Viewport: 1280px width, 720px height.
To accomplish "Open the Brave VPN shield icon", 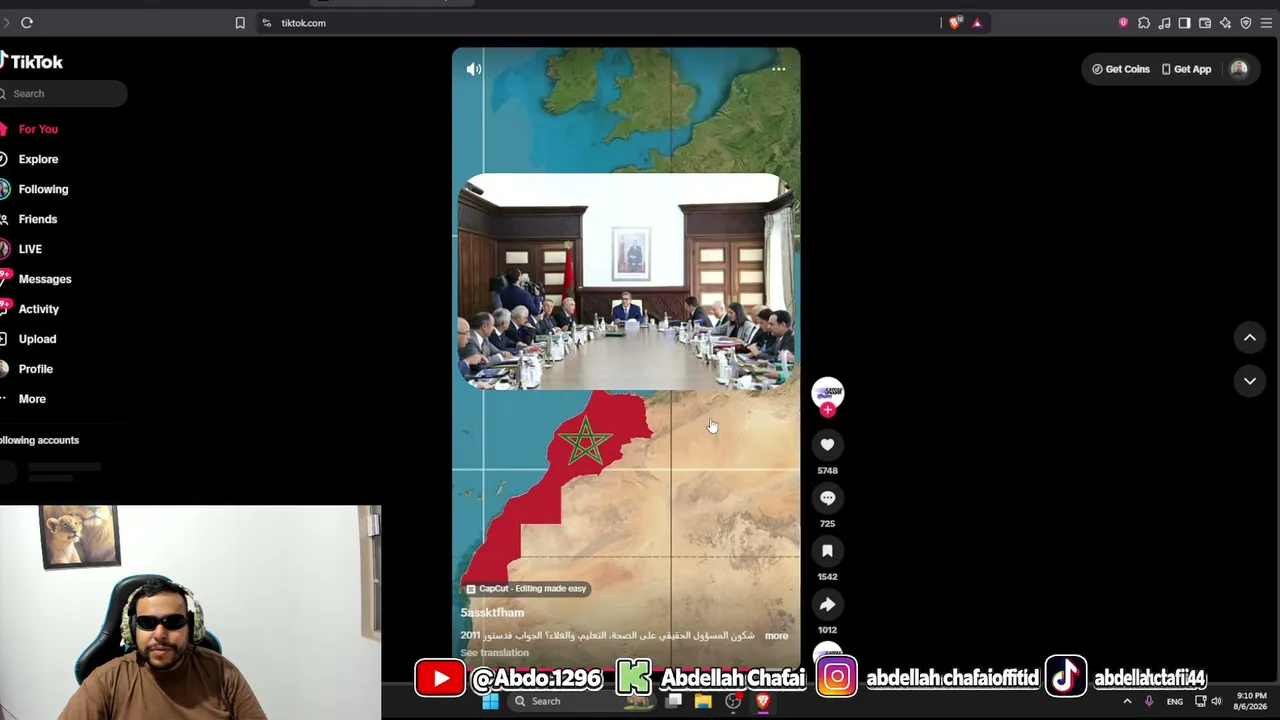I will click(1246, 23).
